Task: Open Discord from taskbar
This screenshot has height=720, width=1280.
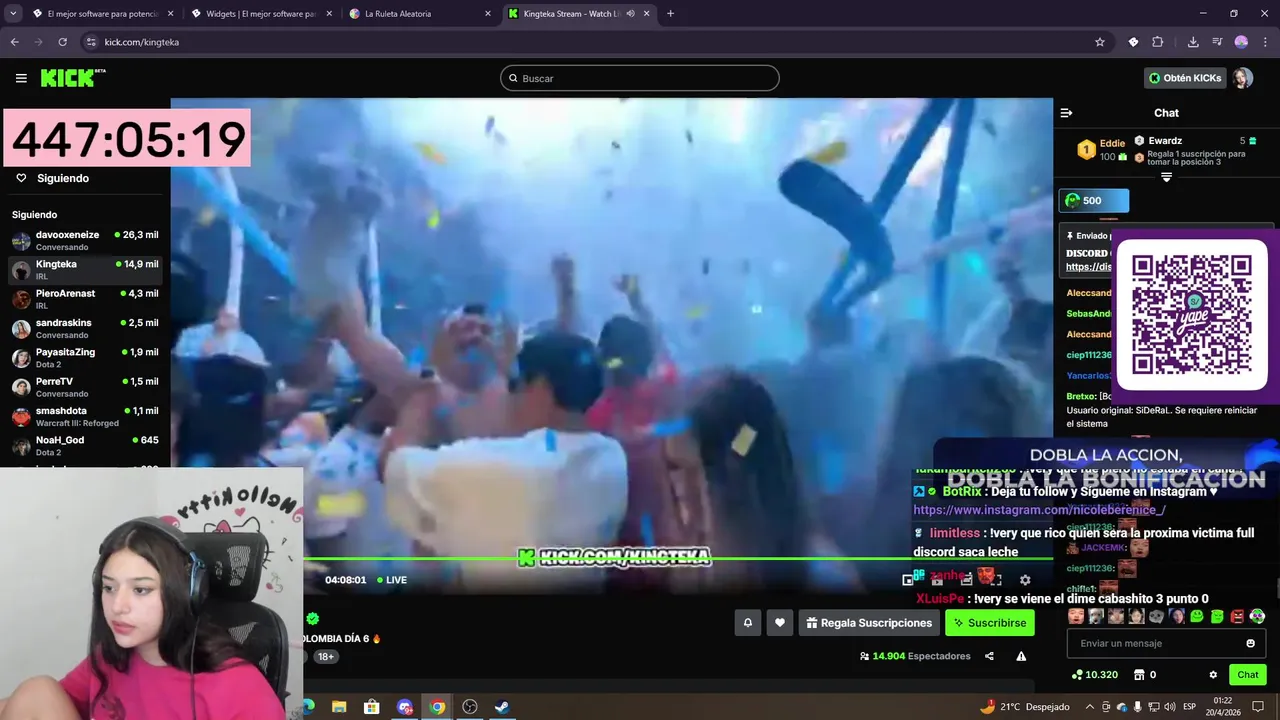Action: click(x=405, y=707)
